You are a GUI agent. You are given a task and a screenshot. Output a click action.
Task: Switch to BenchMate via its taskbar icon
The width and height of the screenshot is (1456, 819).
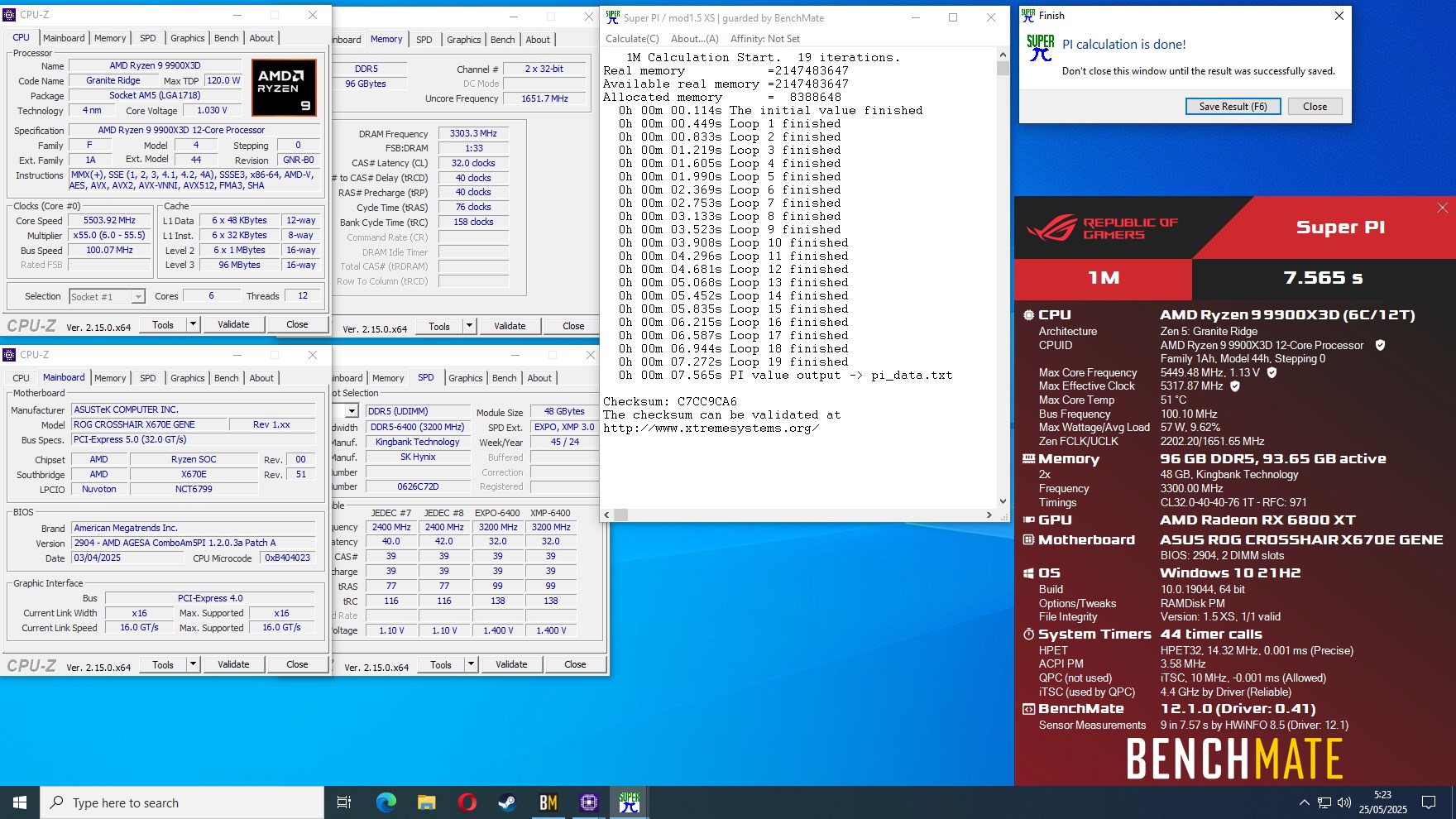click(x=548, y=802)
